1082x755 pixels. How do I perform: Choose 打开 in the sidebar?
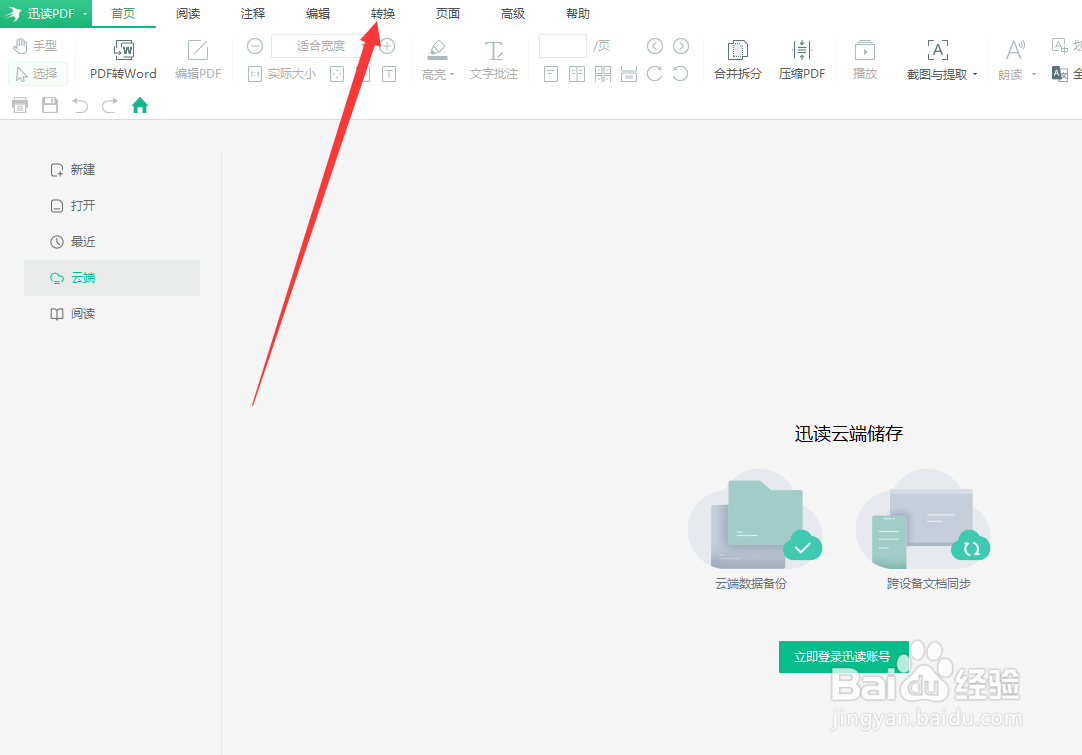point(112,206)
